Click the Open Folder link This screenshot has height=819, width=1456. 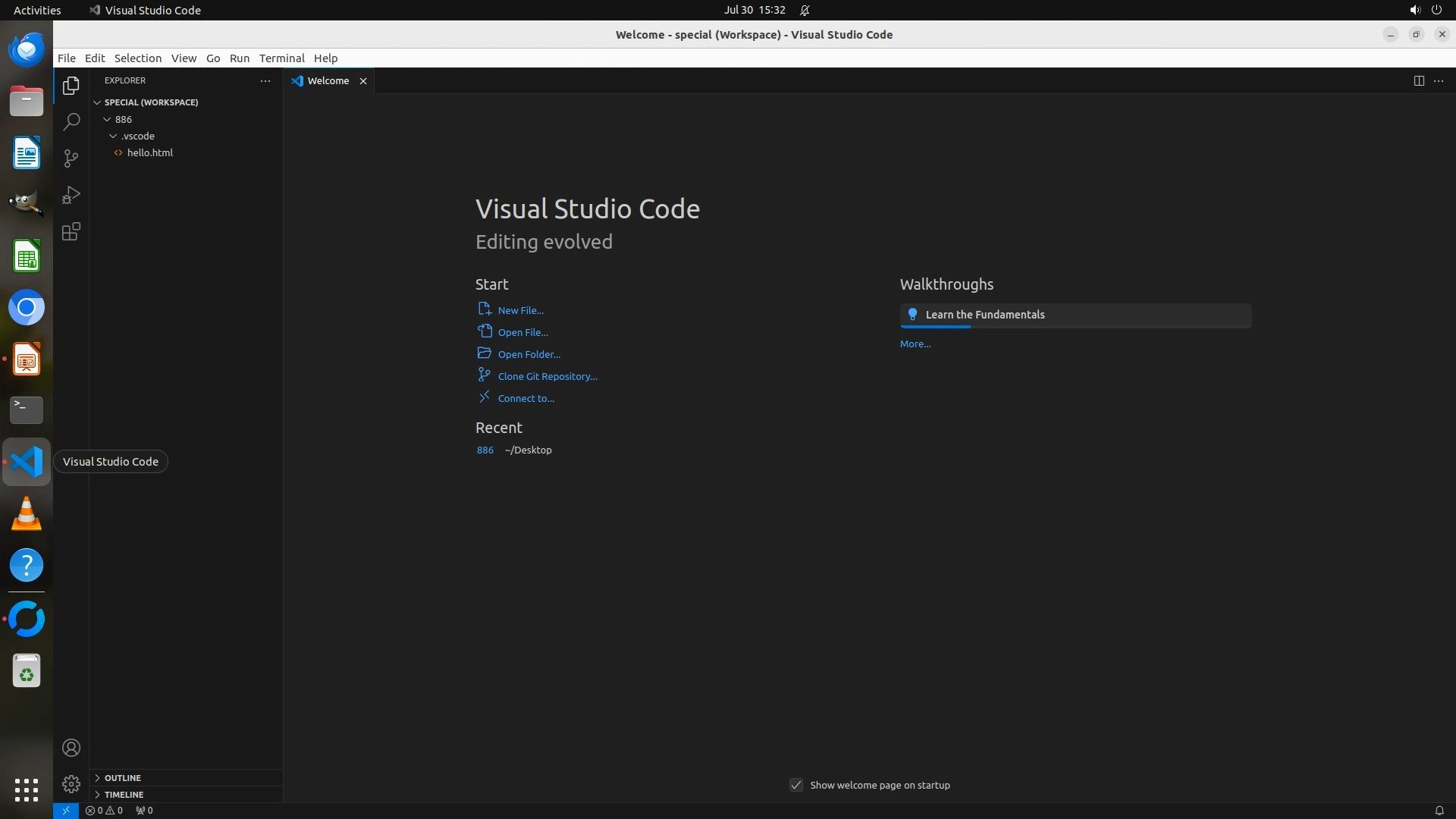[x=529, y=354]
